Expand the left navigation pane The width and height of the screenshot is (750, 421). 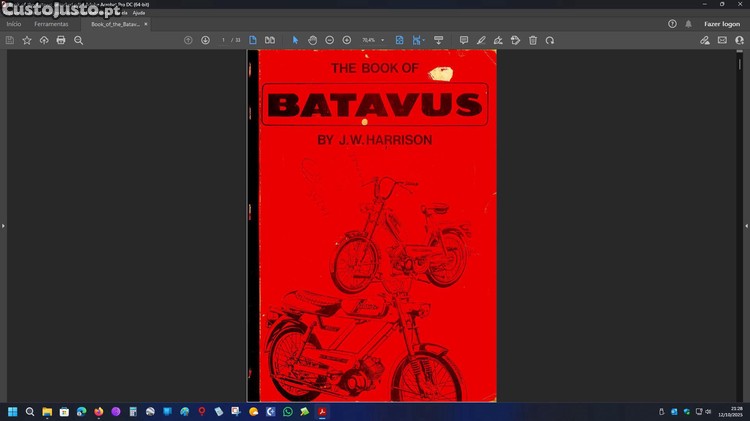pos(3,226)
